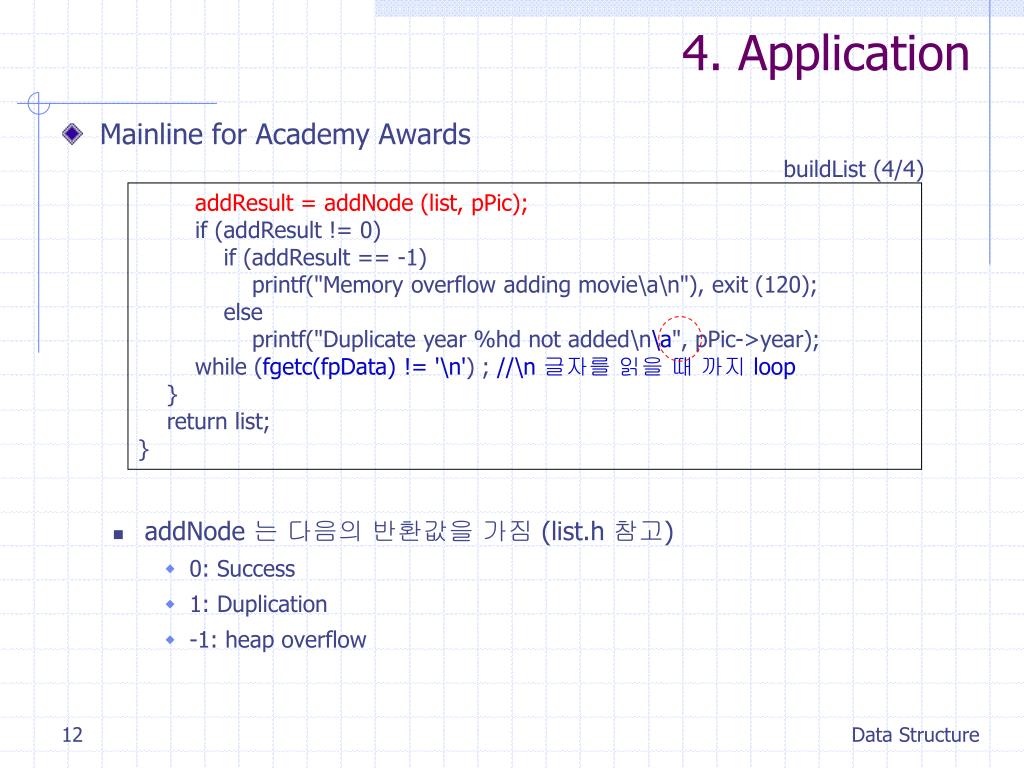1024x768 pixels.
Task: Click the small diamond bullet before '1: Duplication'
Action: [170, 604]
